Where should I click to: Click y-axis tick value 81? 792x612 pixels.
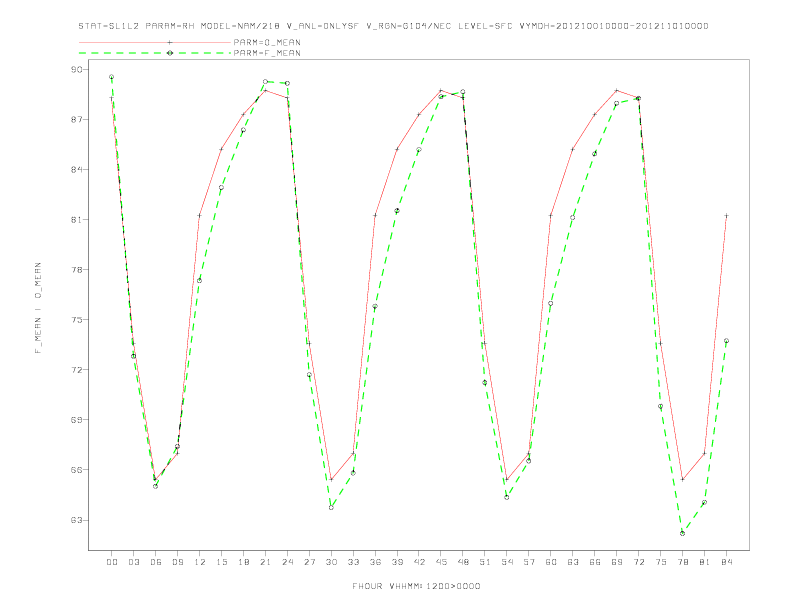(x=77, y=220)
